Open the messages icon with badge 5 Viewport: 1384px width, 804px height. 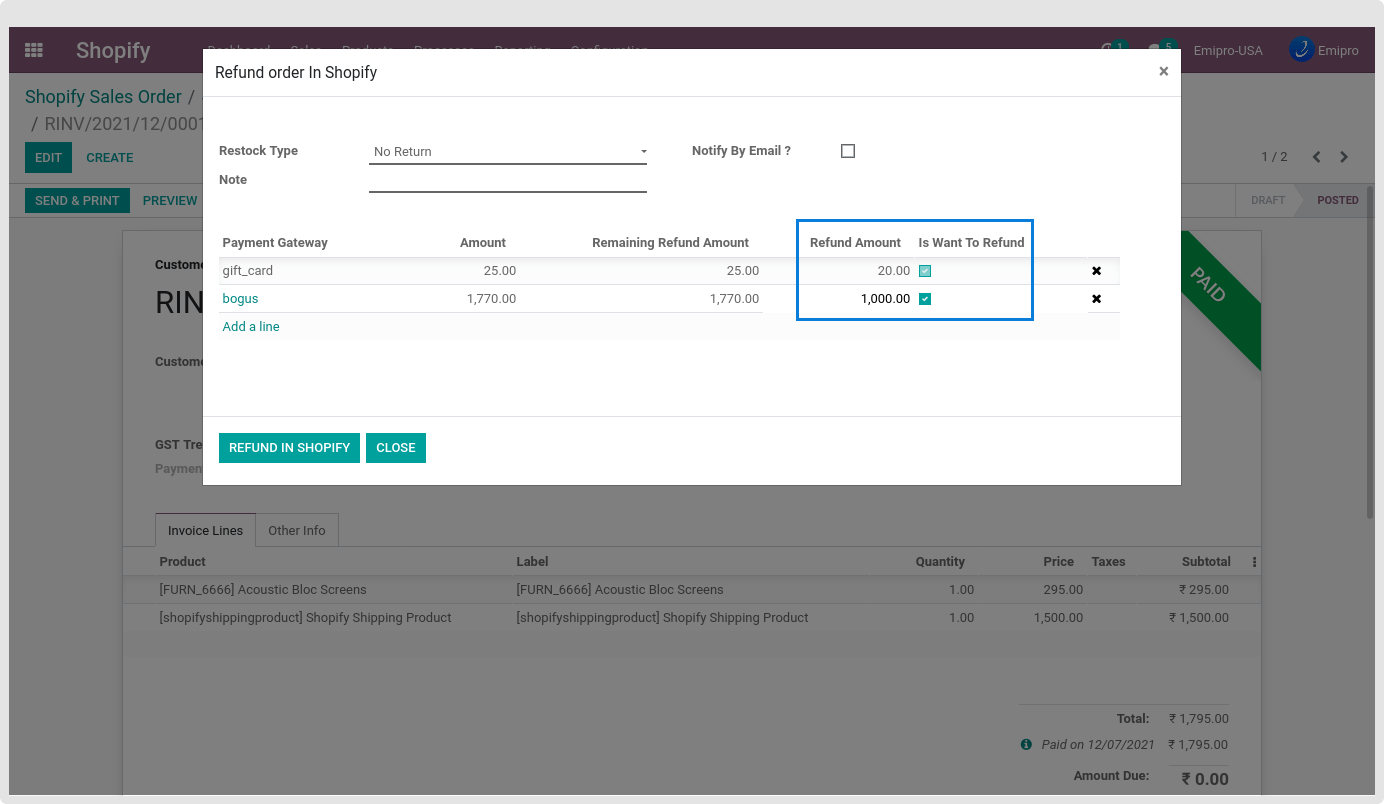pyautogui.click(x=1157, y=50)
